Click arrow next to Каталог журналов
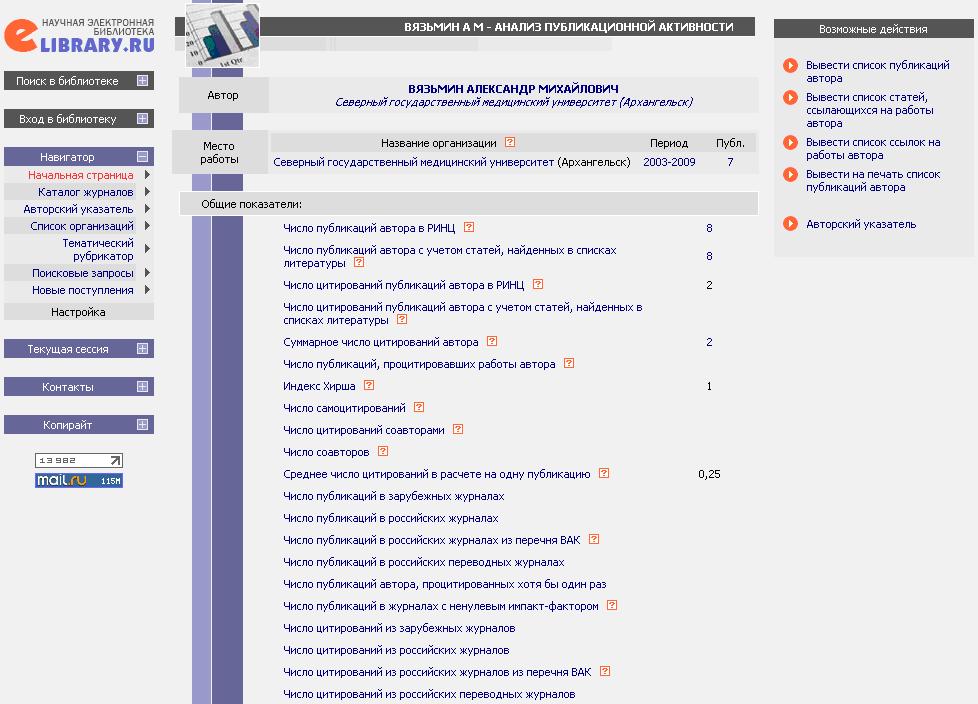Image resolution: width=978 pixels, height=704 pixels. (147, 191)
